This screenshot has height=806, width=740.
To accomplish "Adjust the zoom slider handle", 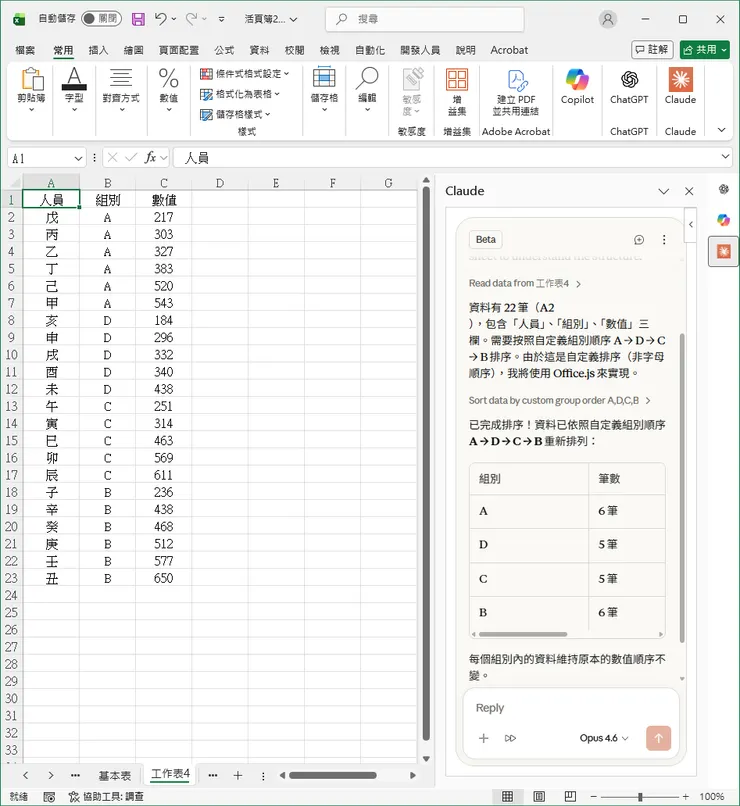I will (640, 796).
